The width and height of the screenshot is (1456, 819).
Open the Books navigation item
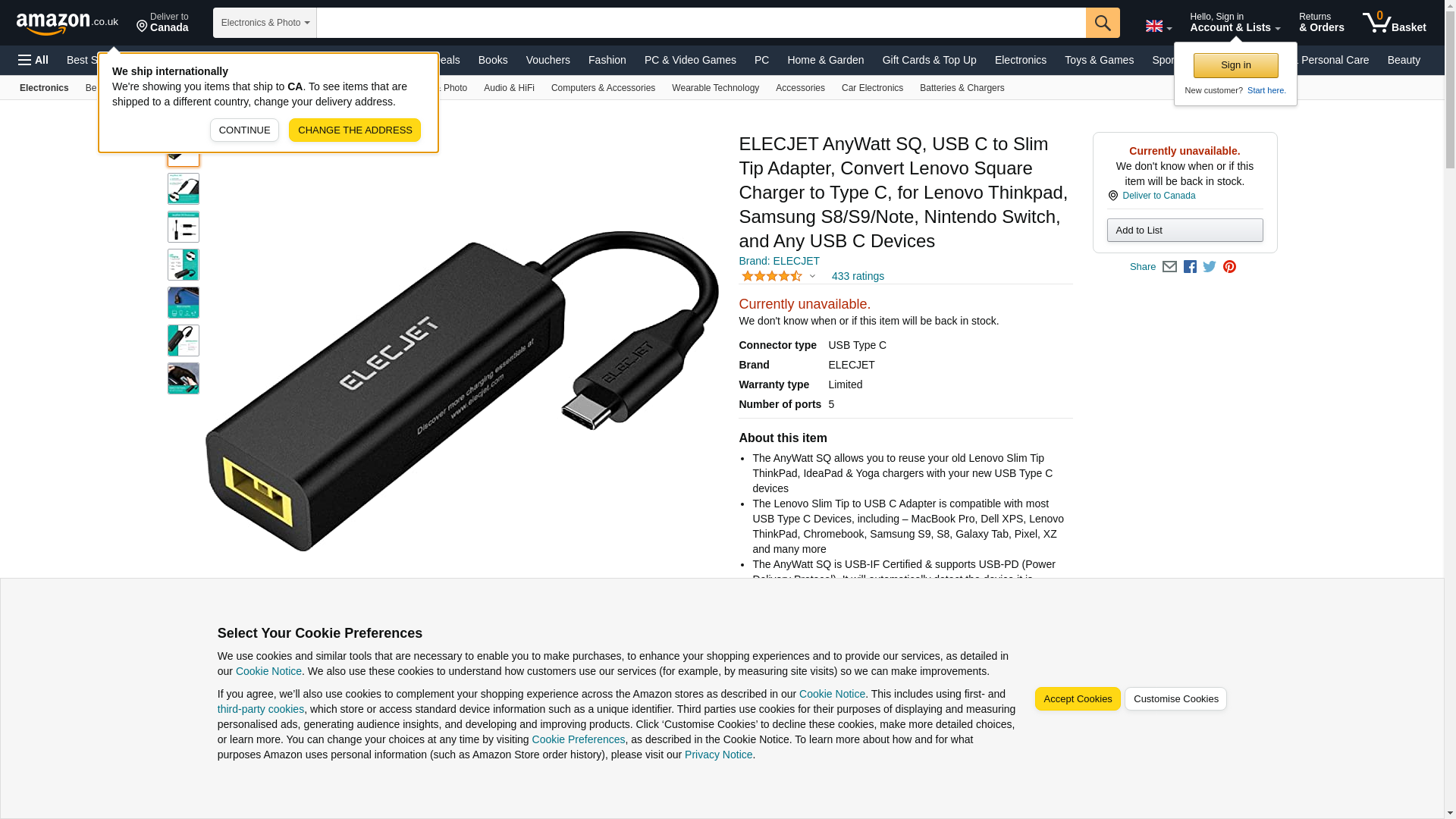click(493, 60)
